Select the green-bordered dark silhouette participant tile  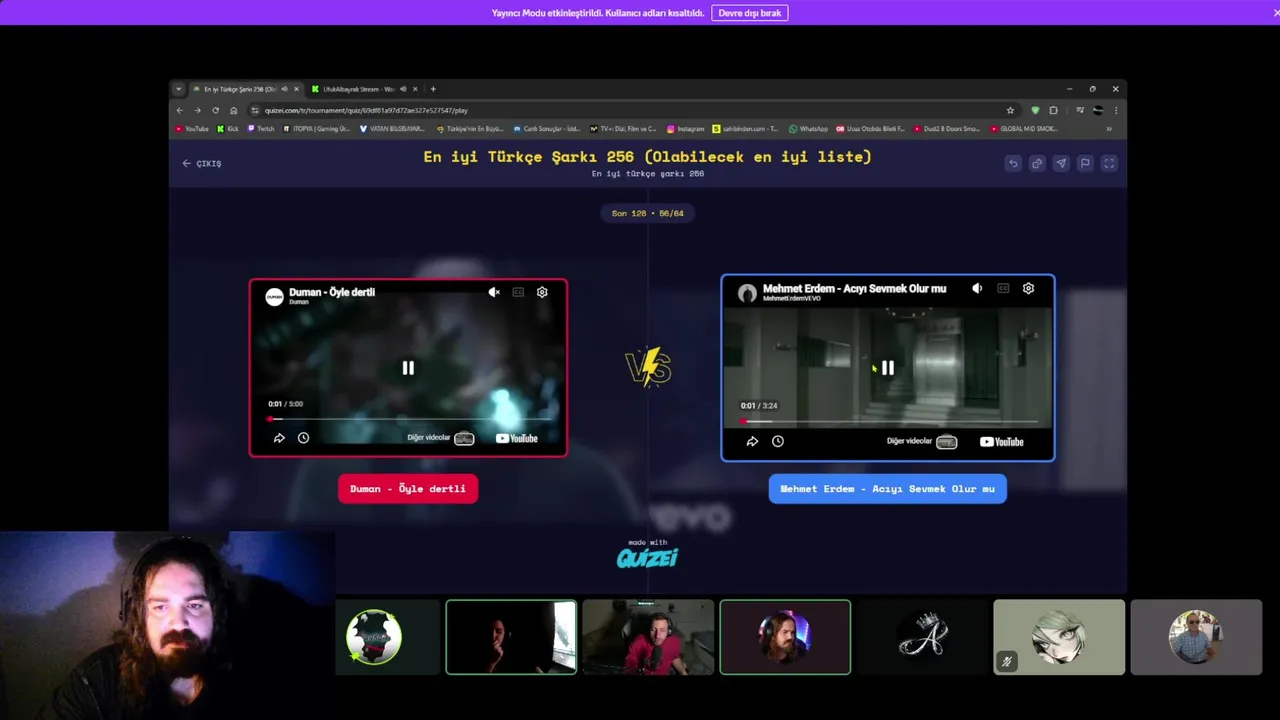[x=511, y=637]
